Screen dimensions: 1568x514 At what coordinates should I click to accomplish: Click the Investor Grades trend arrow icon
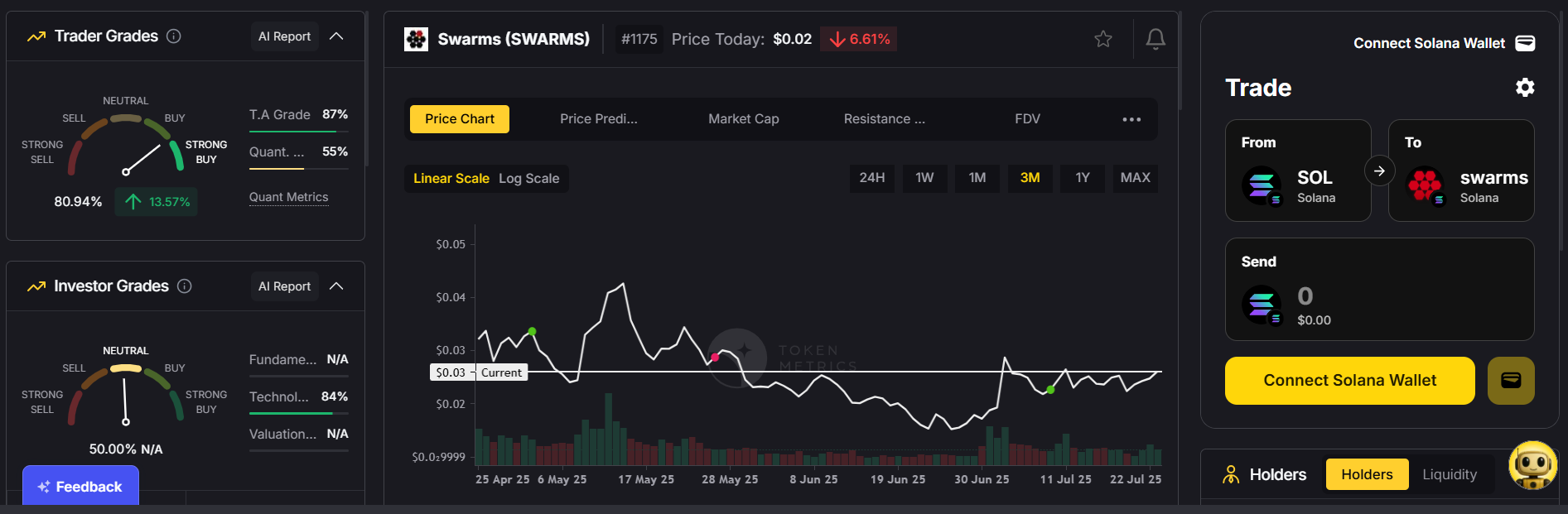36,286
